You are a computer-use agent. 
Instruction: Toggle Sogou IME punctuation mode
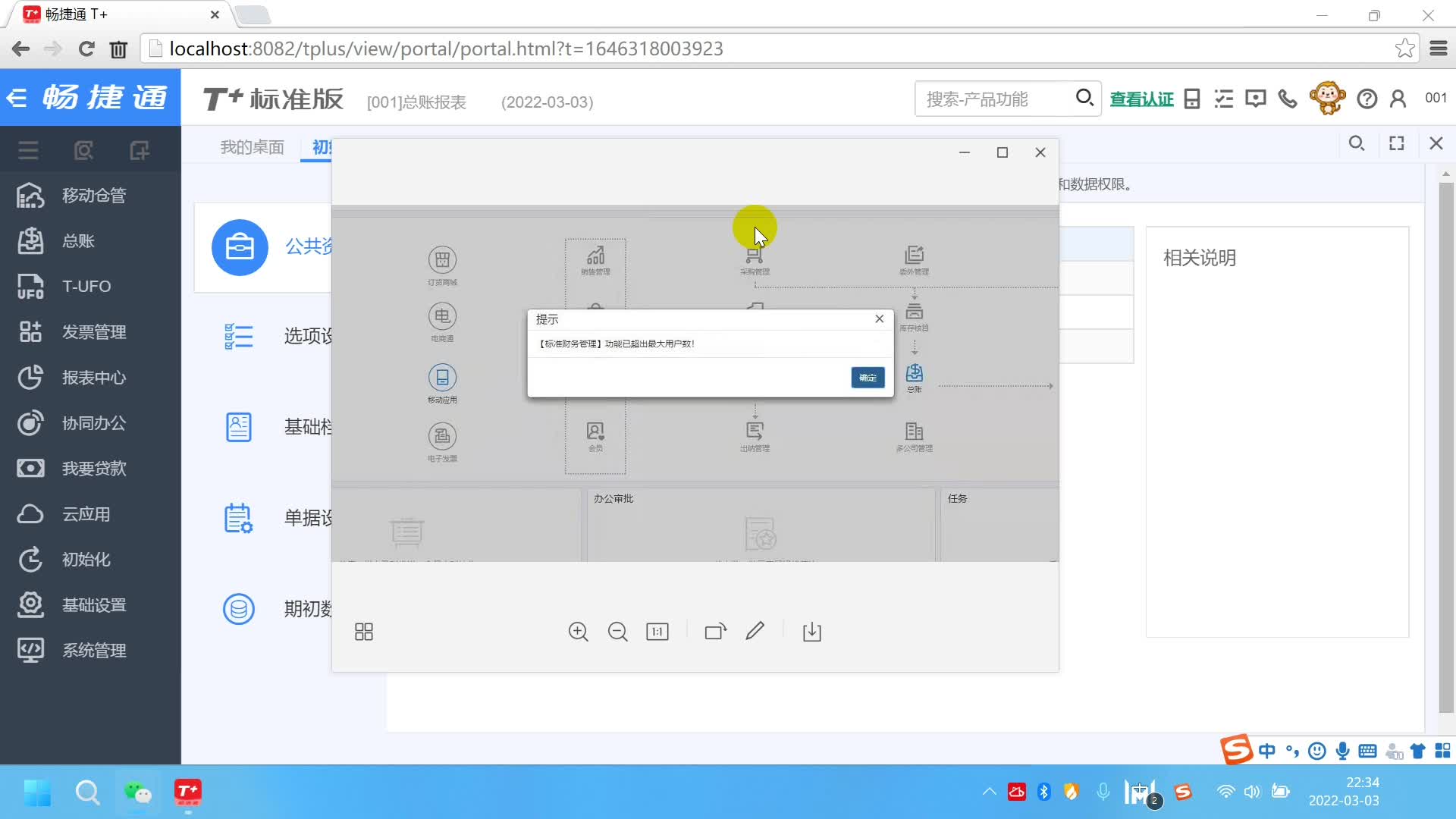tap(1292, 751)
